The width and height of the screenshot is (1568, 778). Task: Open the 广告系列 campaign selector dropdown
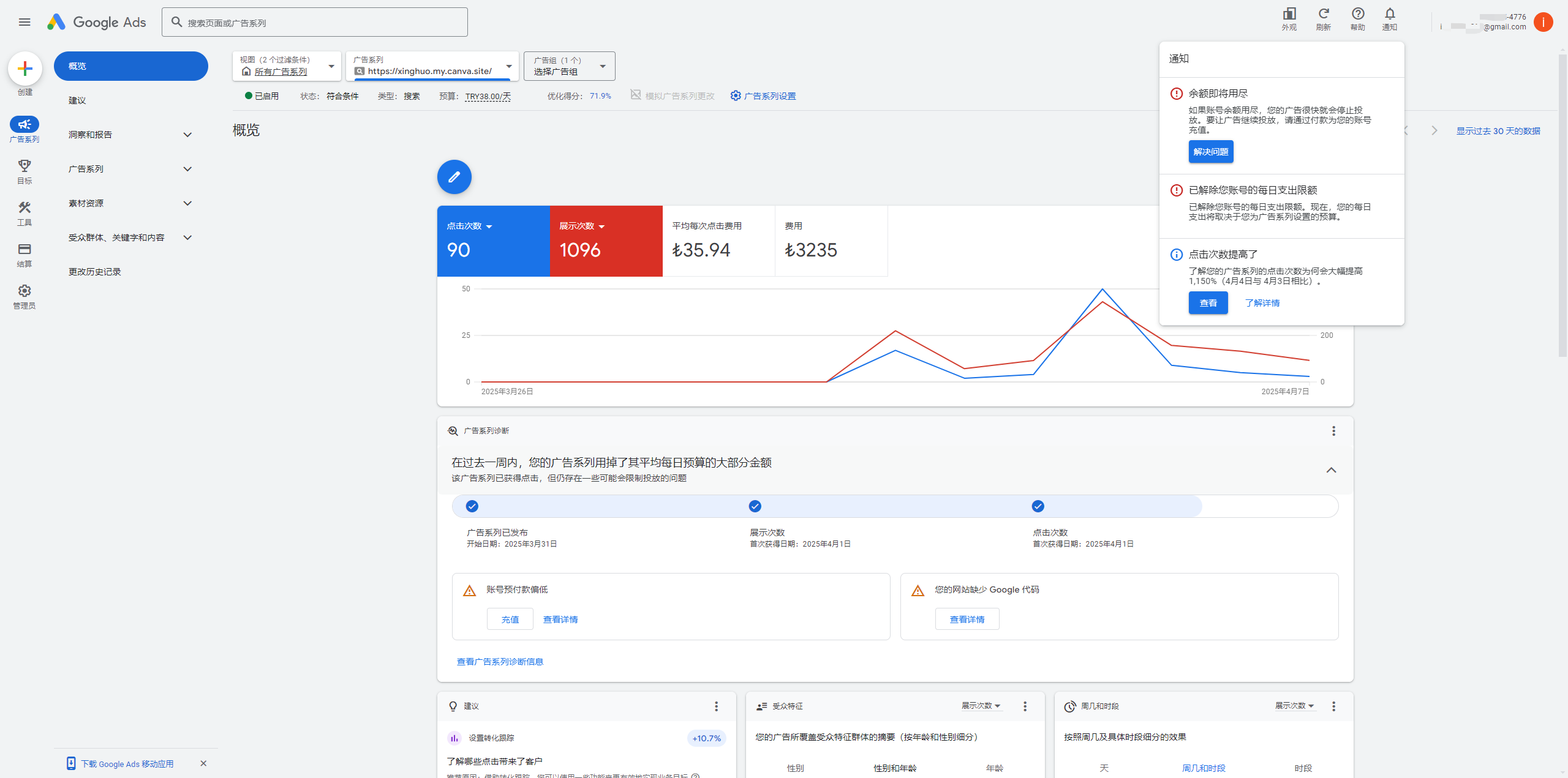[432, 66]
